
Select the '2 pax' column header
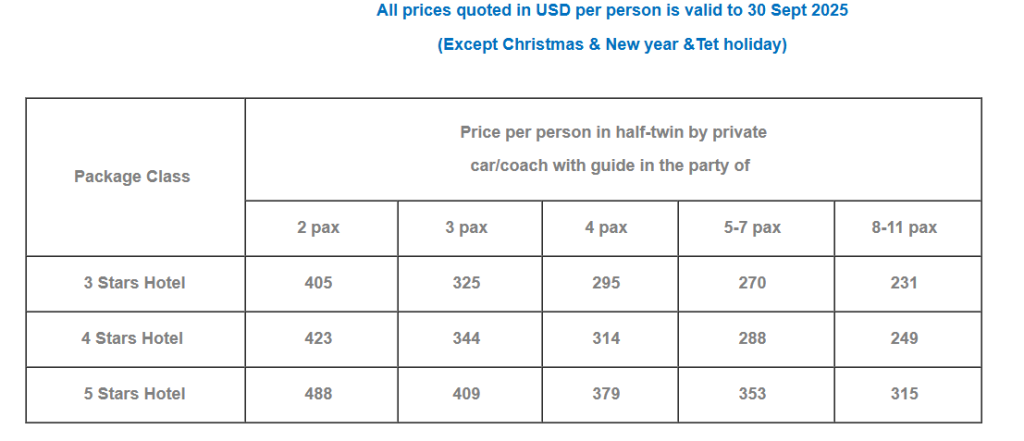[319, 228]
